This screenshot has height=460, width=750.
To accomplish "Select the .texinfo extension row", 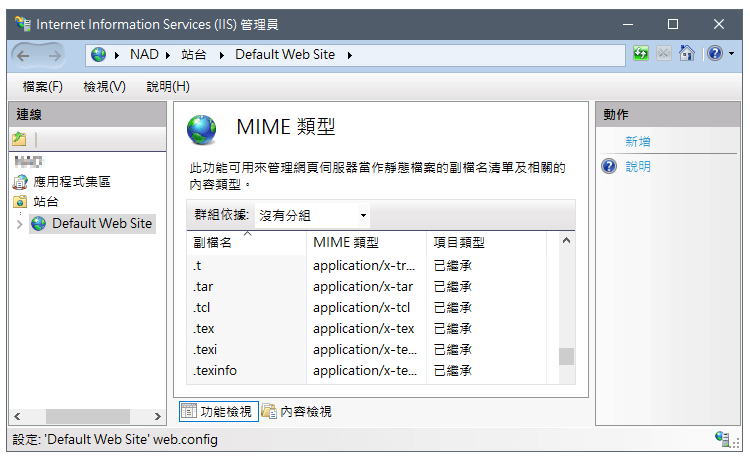I will pyautogui.click(x=366, y=371).
